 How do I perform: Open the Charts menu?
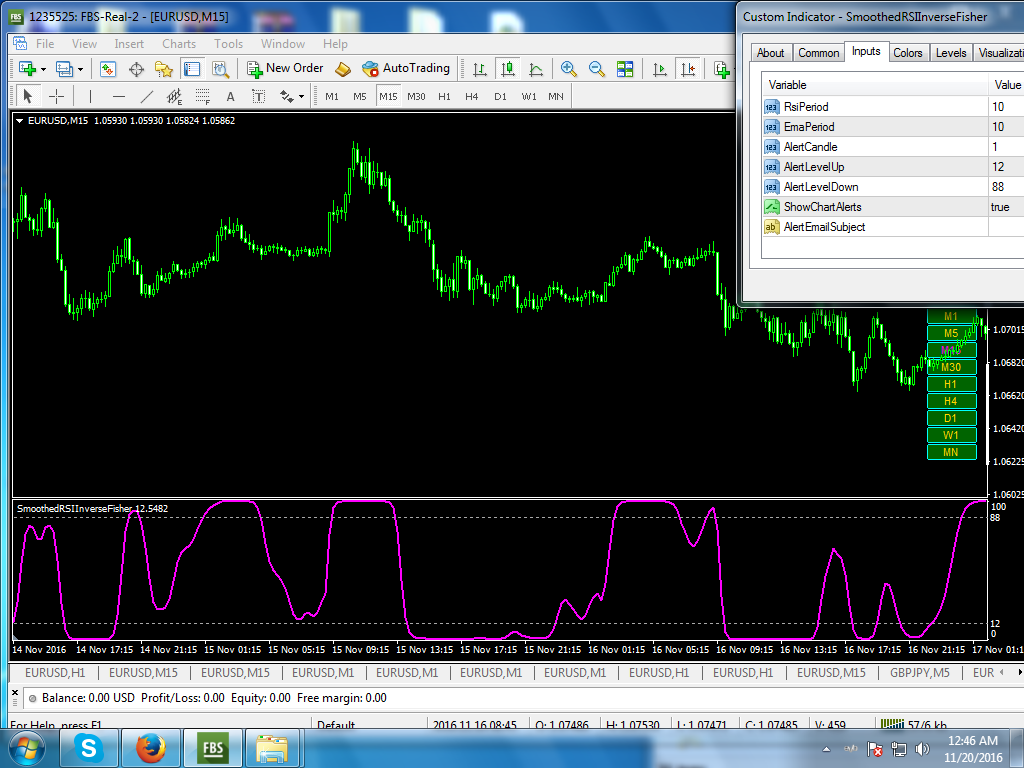(179, 44)
